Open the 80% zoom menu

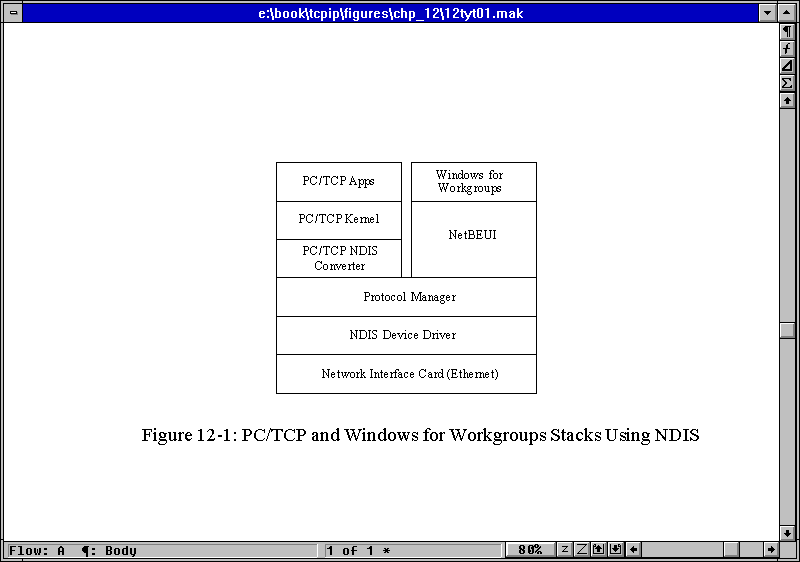pyautogui.click(x=530, y=550)
